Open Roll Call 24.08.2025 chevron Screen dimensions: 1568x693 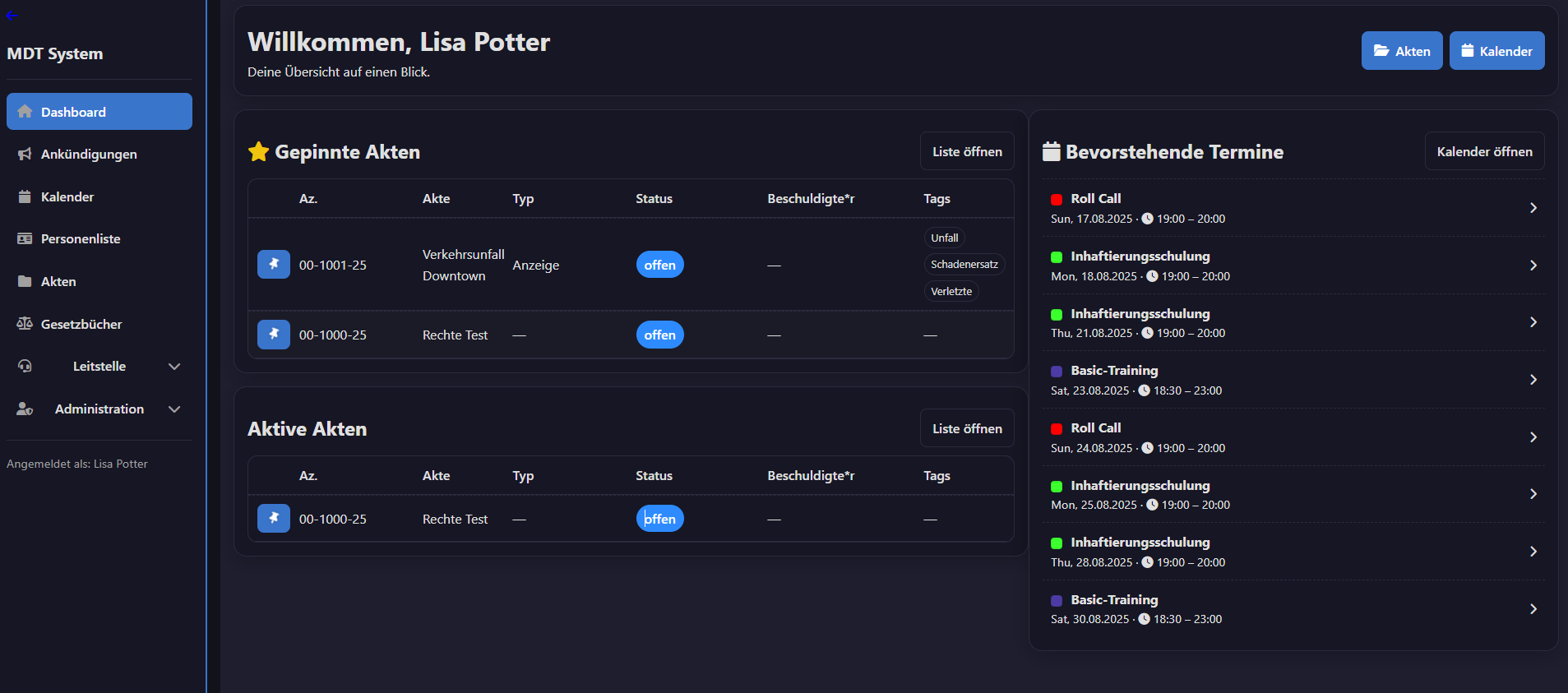(x=1533, y=437)
